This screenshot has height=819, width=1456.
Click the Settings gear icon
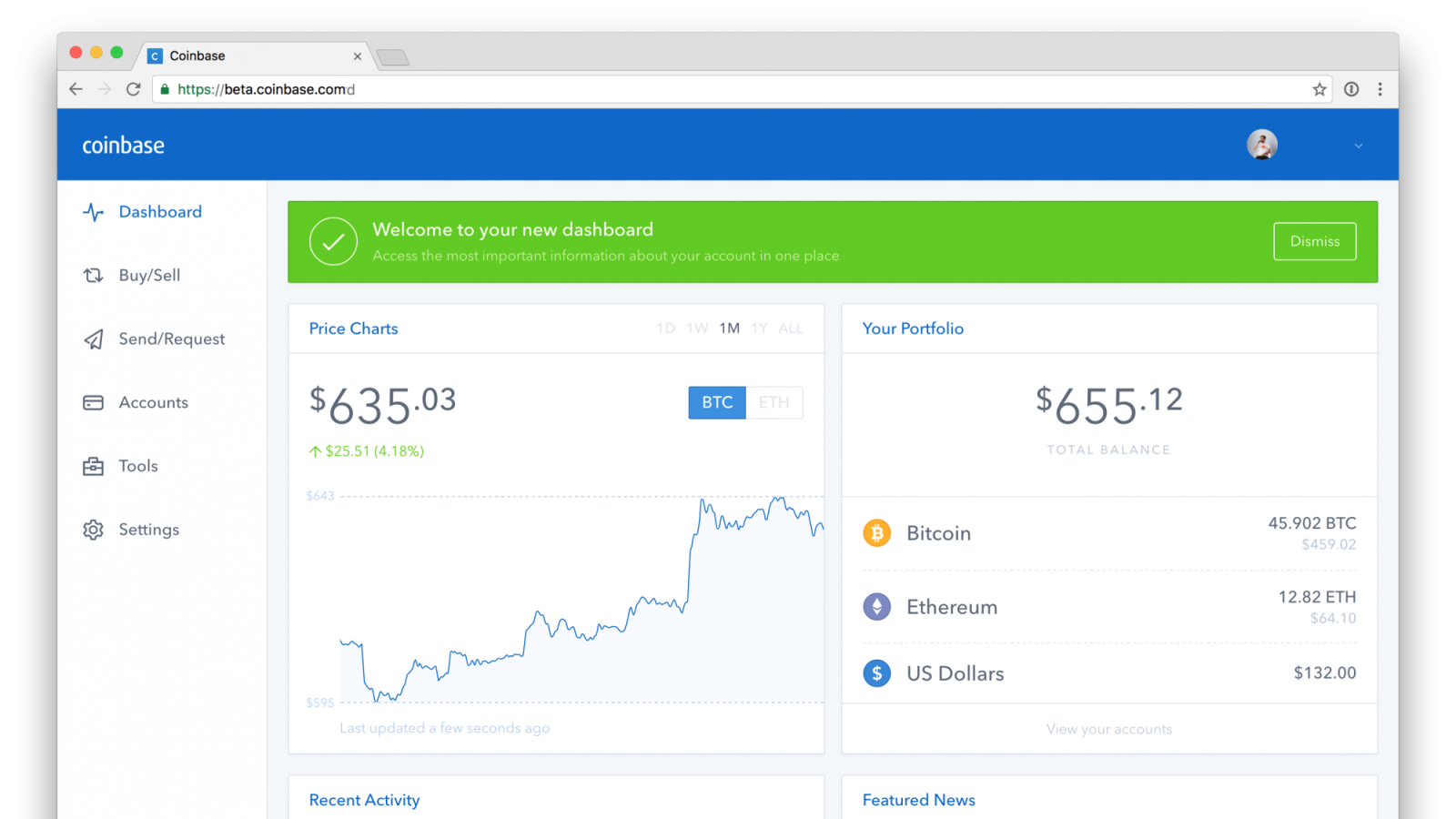pos(93,530)
